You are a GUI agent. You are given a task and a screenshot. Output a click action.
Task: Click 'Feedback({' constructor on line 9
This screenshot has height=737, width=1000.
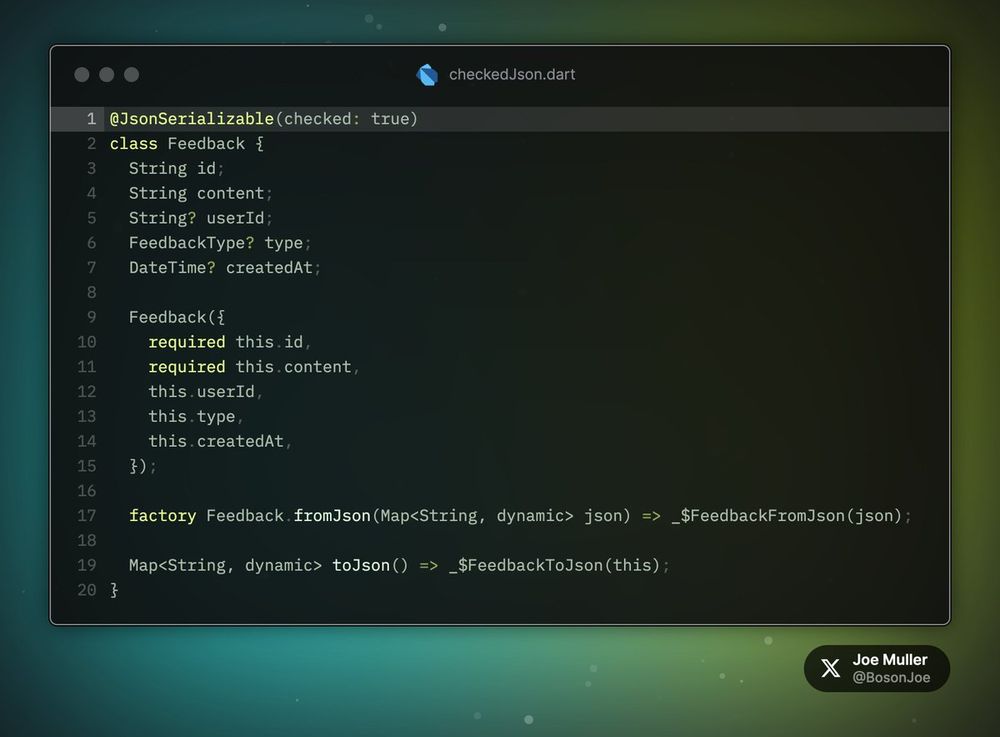click(x=177, y=317)
